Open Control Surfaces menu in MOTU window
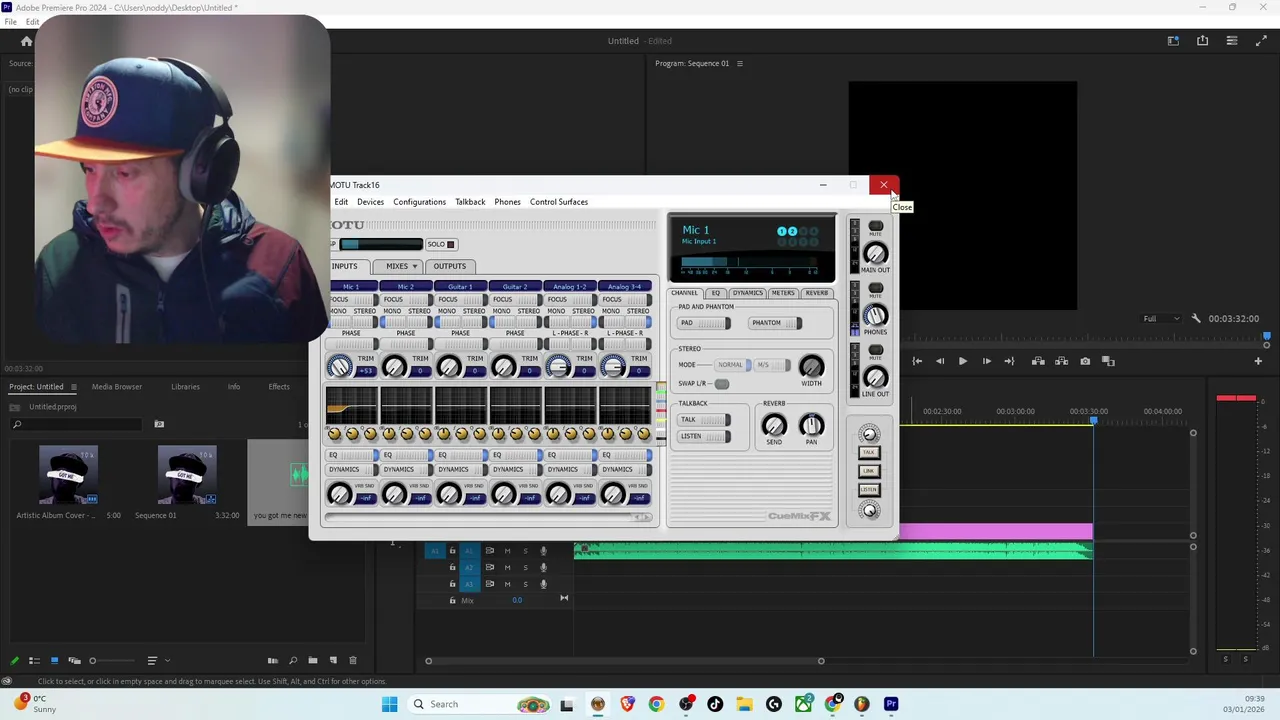This screenshot has height=720, width=1280. 559,202
